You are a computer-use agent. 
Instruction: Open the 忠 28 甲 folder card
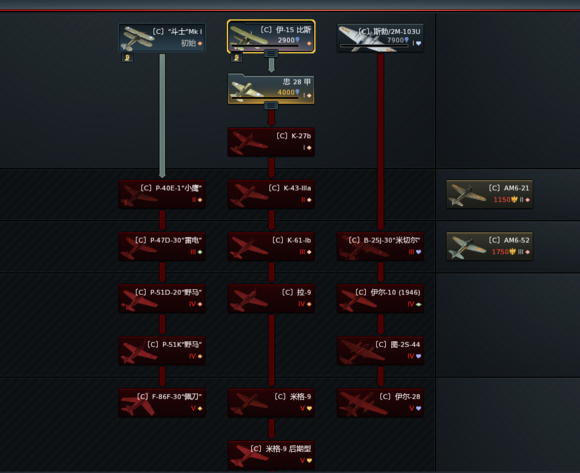pyautogui.click(x=271, y=89)
